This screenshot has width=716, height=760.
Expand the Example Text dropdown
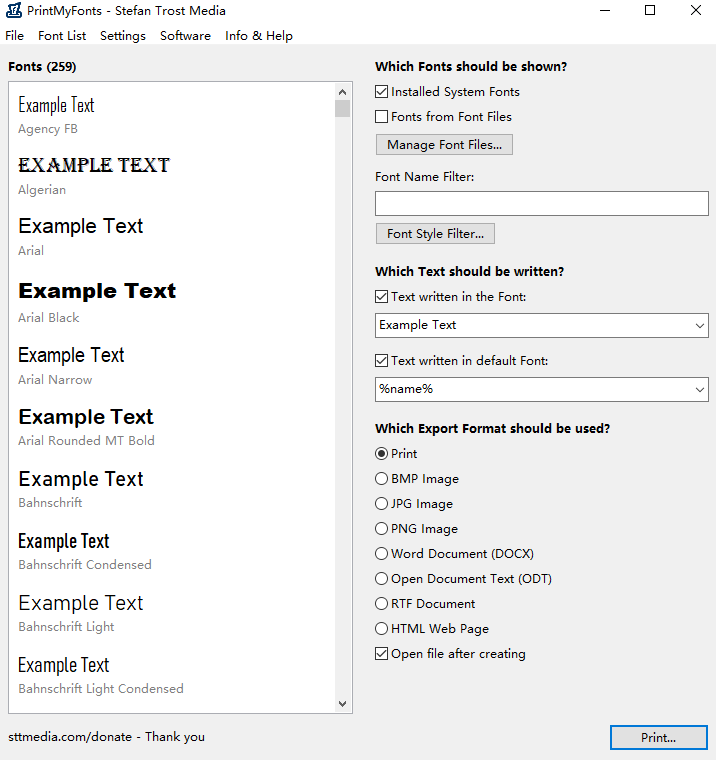tap(698, 325)
